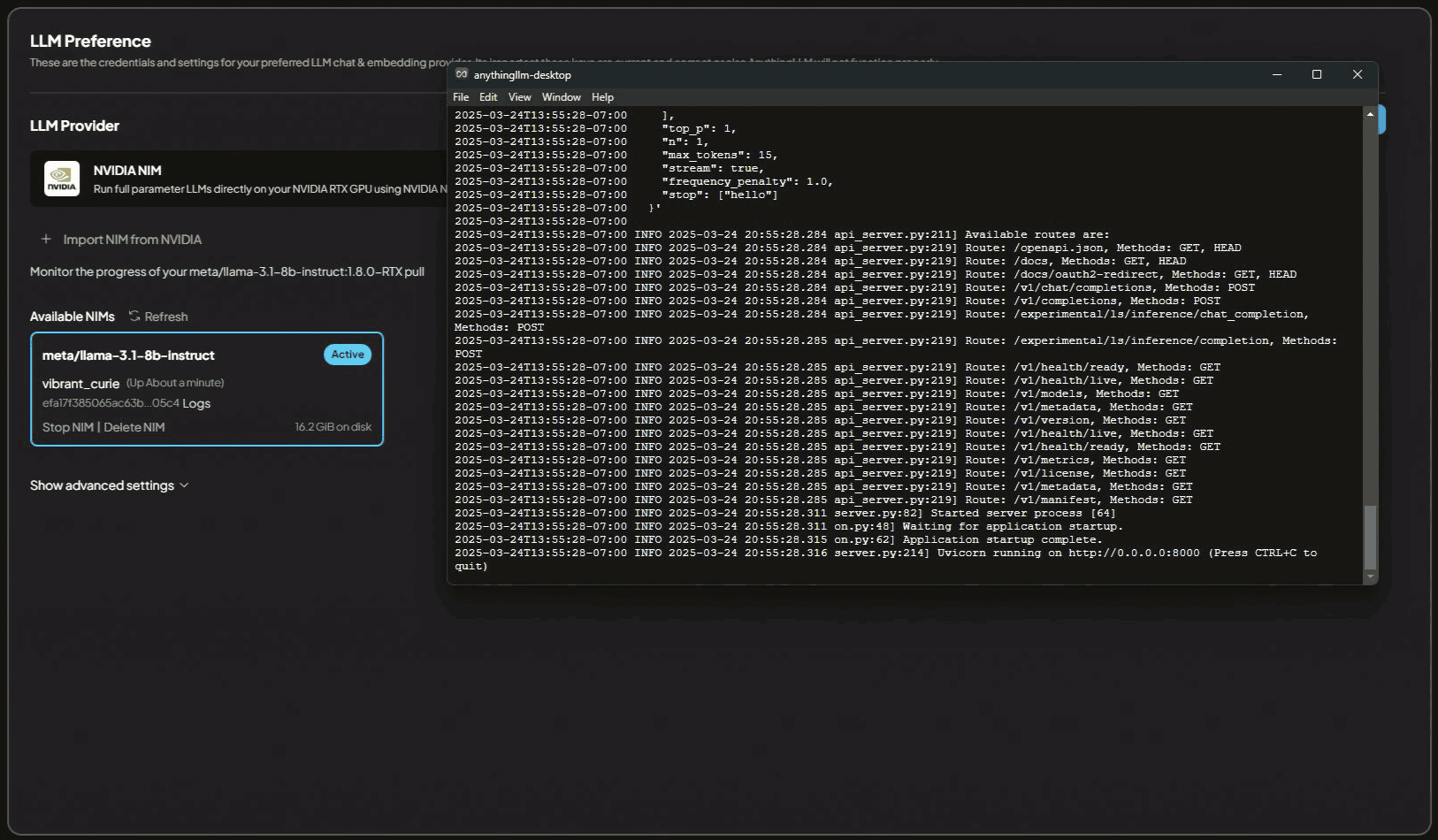Click the NVIDIA NIM provider logo
Viewport: 1438px width, 840px height.
point(62,179)
